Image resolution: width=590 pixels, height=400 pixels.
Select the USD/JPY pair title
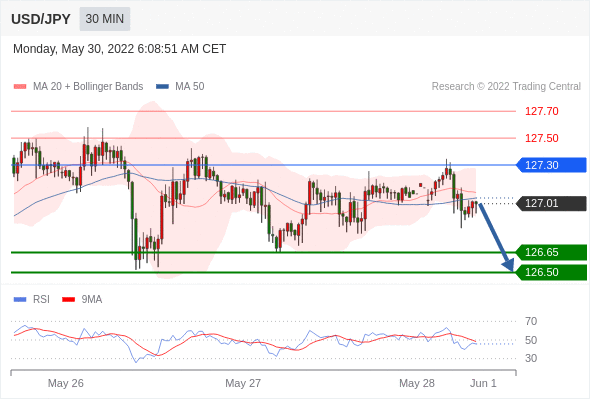click(41, 19)
